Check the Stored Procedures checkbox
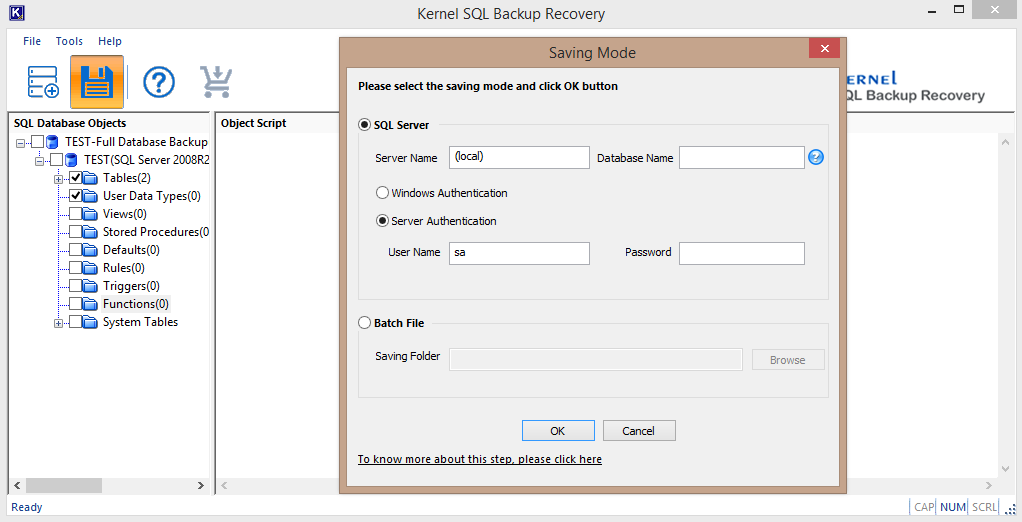Screen dimensions: 1022x522 pyautogui.click(x=76, y=232)
